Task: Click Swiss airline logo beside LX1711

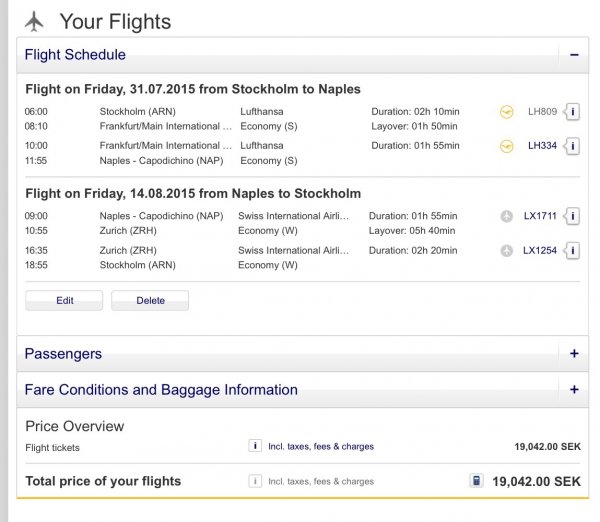Action: click(507, 216)
